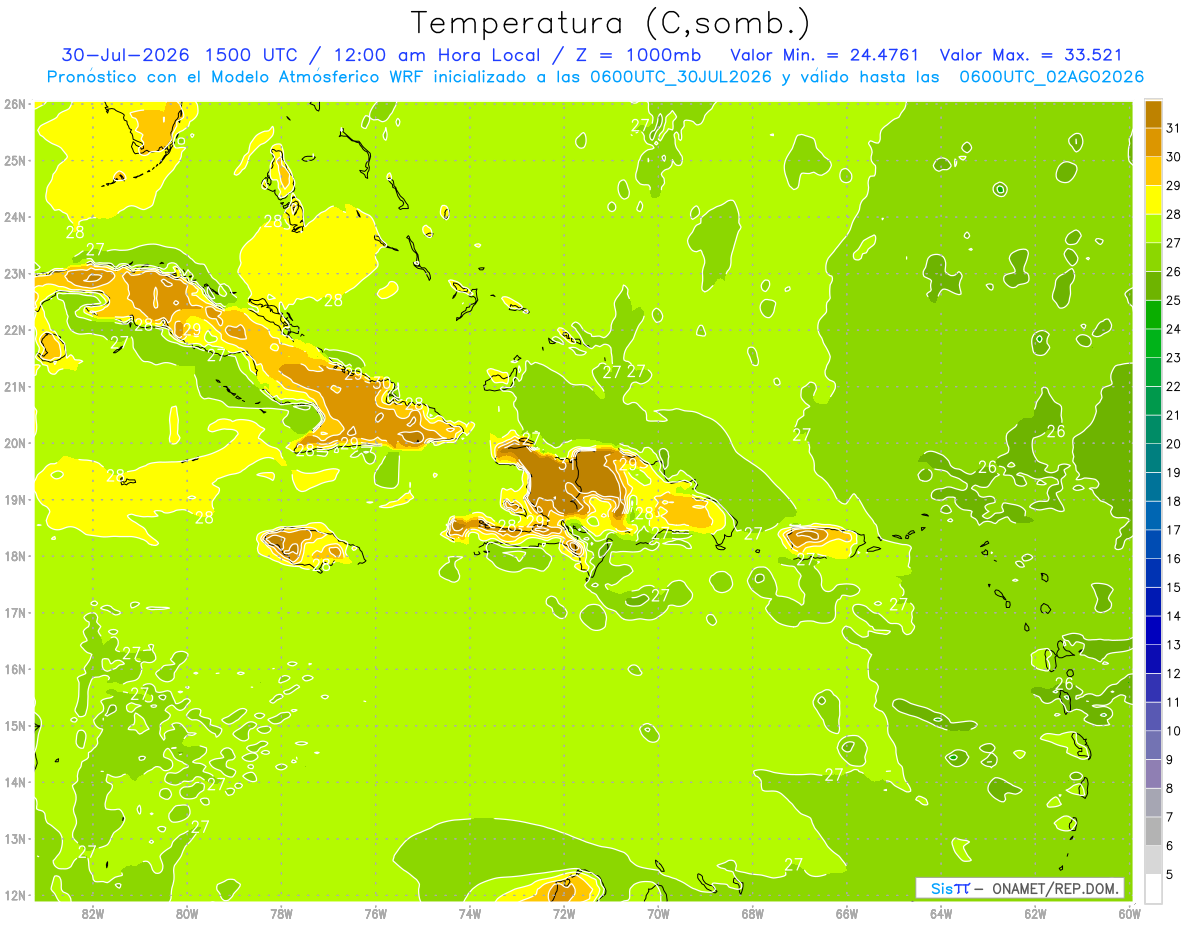Pick the white swatch below 5 in color scale
This screenshot has height=927, width=1200.
[x=1153, y=888]
